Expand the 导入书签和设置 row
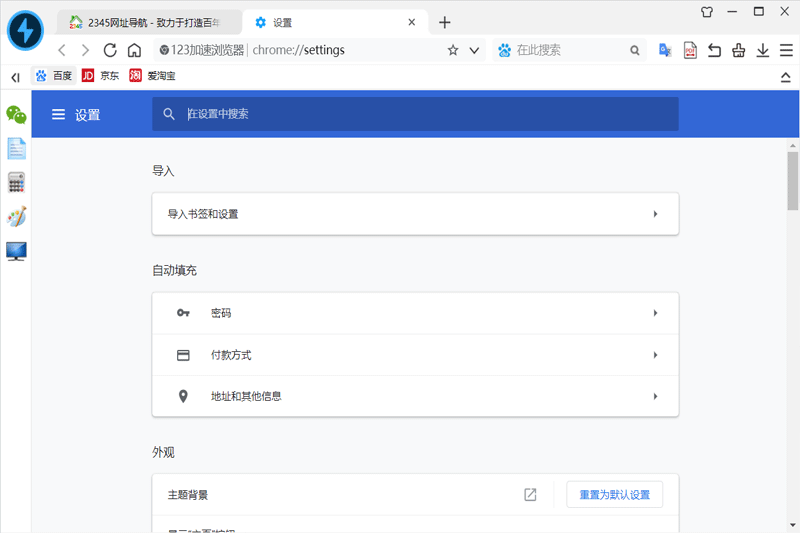The height and width of the screenshot is (533, 800). click(x=415, y=214)
